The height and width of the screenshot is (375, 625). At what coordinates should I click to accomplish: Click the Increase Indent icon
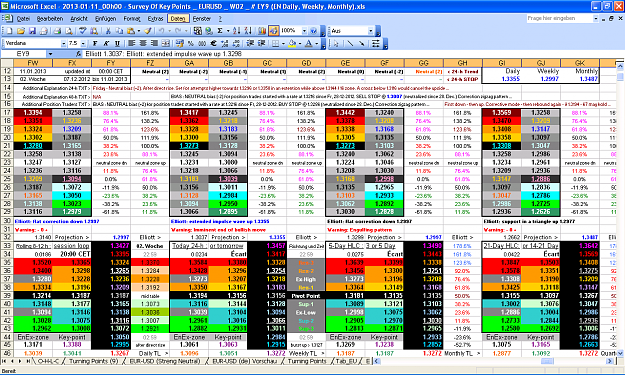tap(261, 43)
